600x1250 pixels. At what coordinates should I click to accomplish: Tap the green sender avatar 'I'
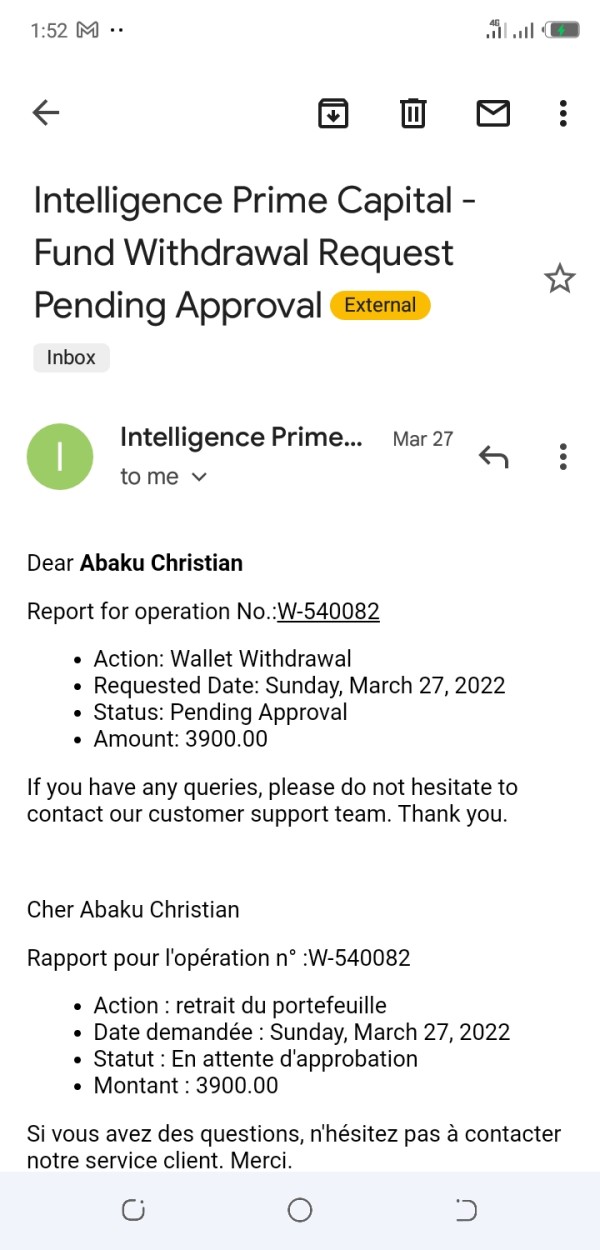[60, 457]
